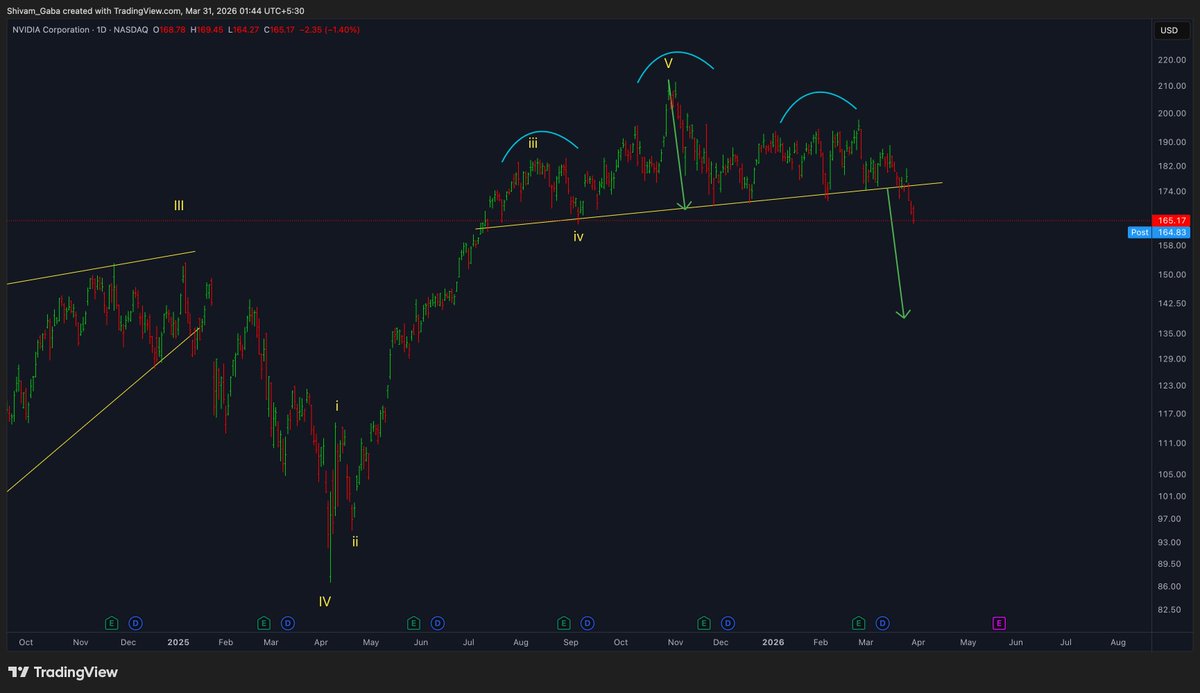The height and width of the screenshot is (693, 1200).
Task: Select the earnings marker near Mar 2026
Action: (860, 623)
